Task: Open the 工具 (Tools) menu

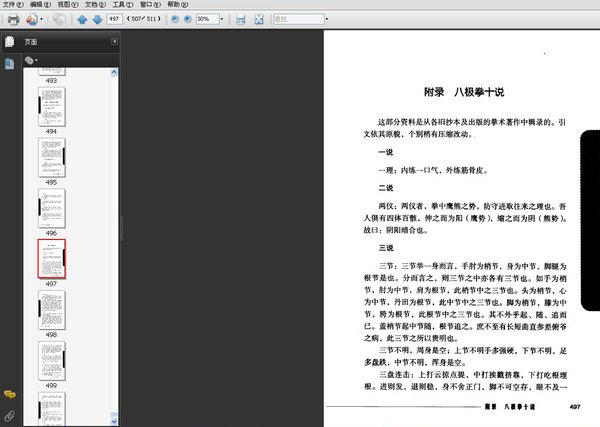Action: (123, 5)
